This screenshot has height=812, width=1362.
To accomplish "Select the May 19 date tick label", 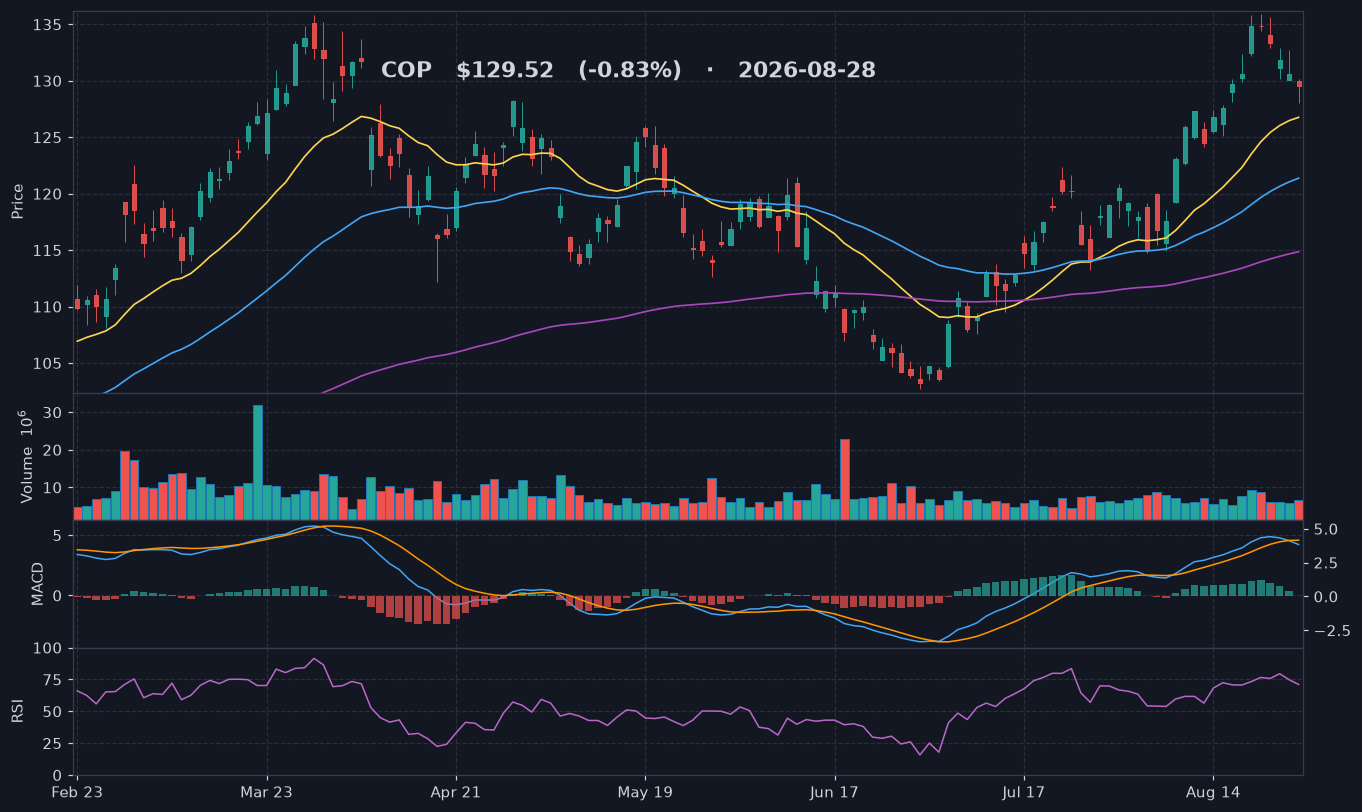I will [645, 792].
